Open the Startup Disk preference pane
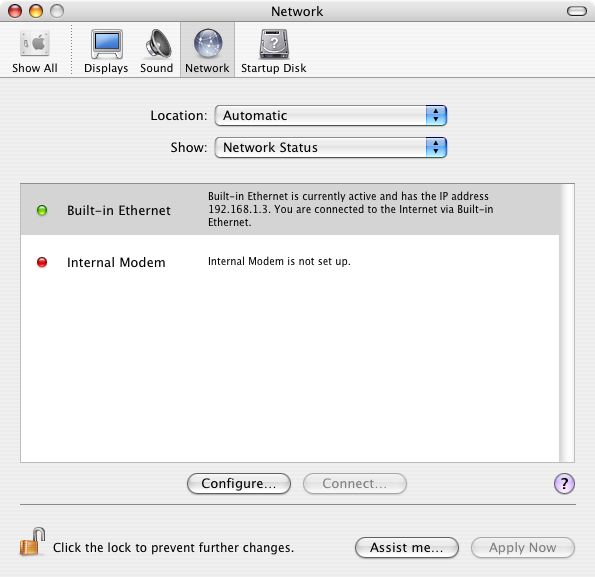595x577 pixels. [x=274, y=51]
